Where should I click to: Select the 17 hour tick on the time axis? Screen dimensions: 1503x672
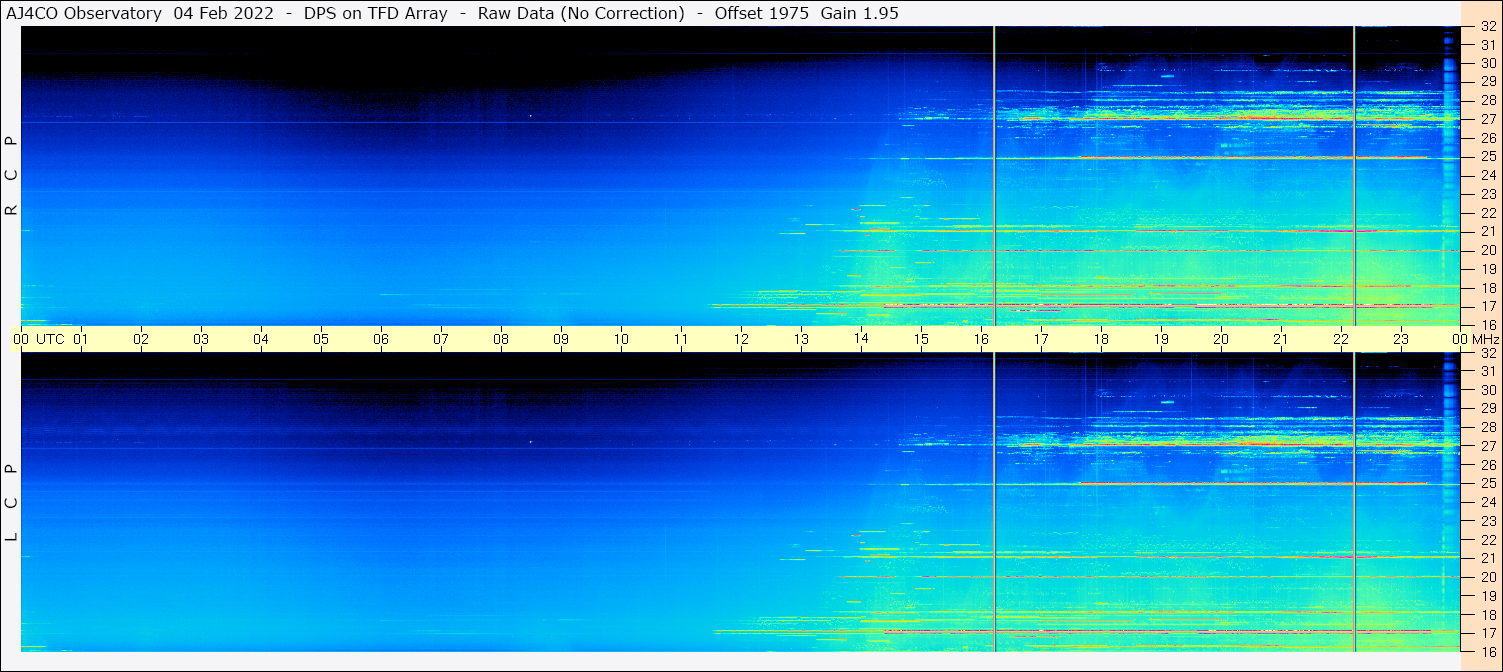pyautogui.click(x=1041, y=339)
